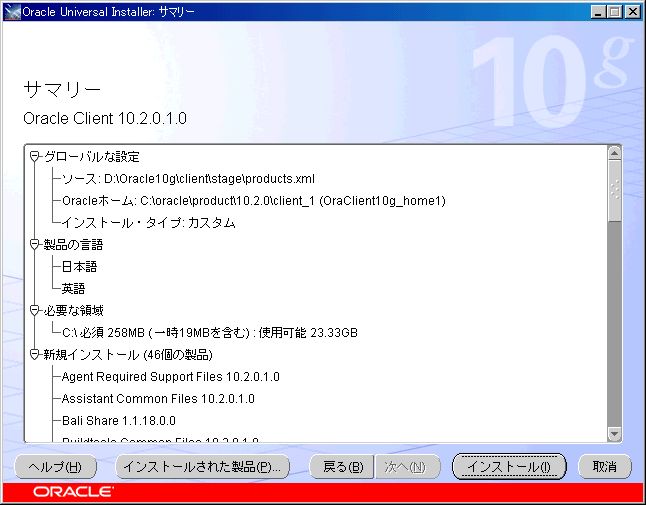Viewport: 646px width, 505px height.
Task: Cancel the installer with 取消 button
Action: click(x=604, y=467)
